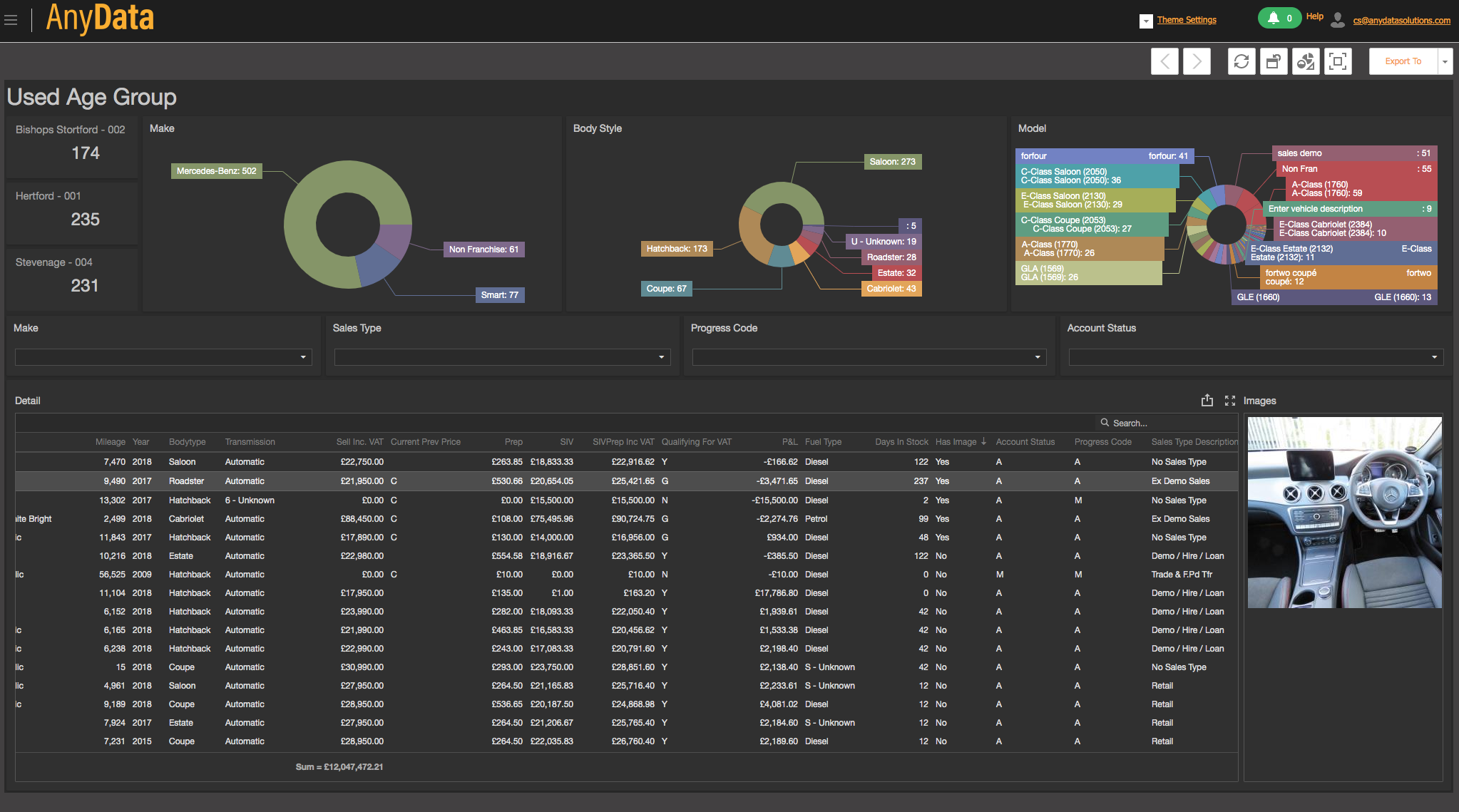Click the U - Unknown: 19 label
Screen dimensions: 1459x812
click(883, 242)
